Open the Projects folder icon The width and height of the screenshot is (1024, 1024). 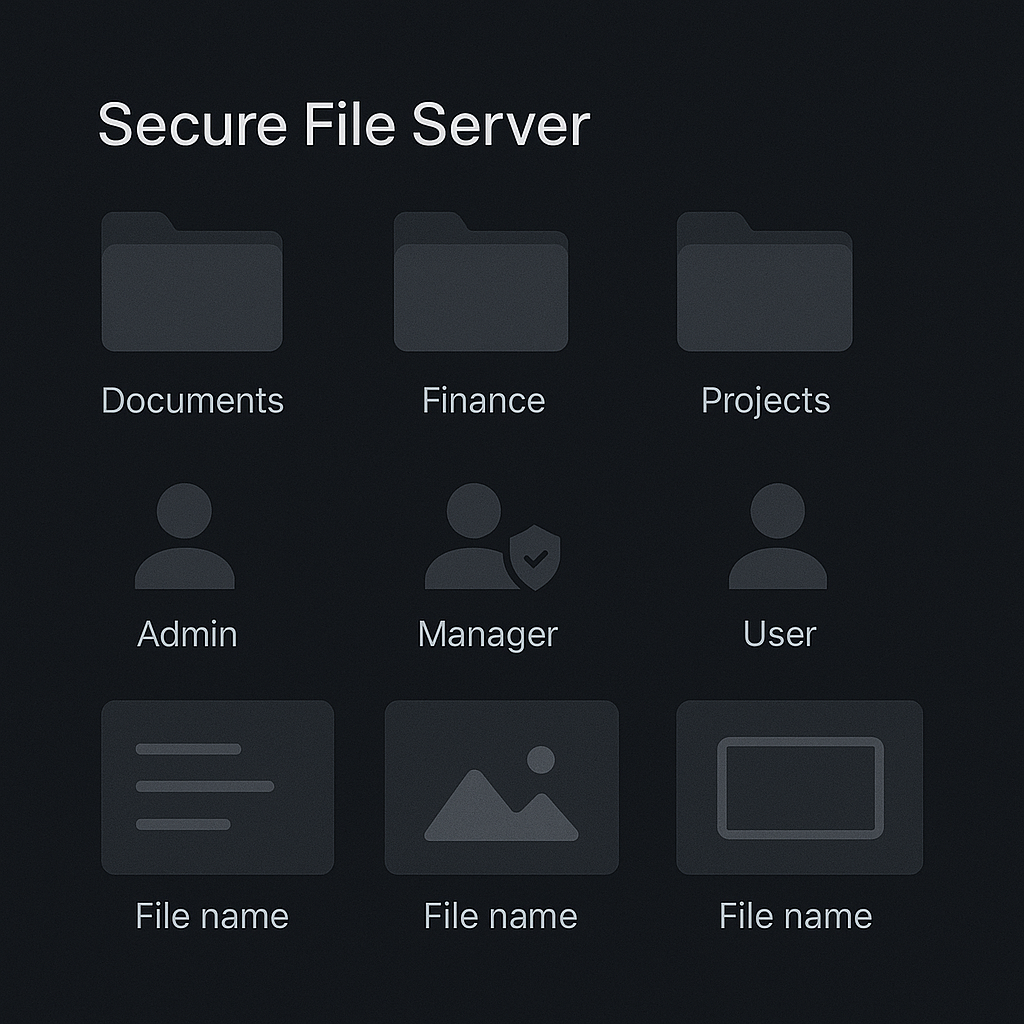tap(765, 281)
